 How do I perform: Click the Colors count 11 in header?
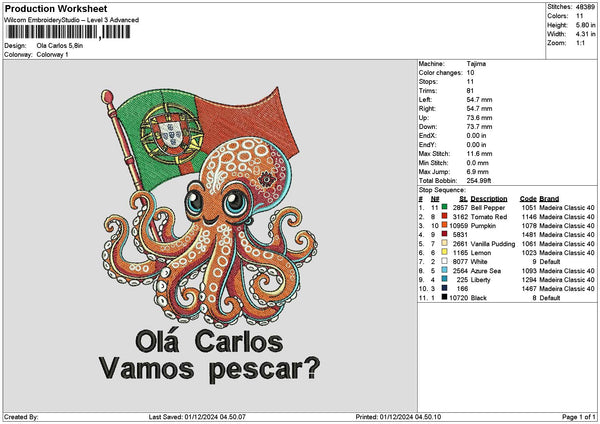tap(580, 16)
